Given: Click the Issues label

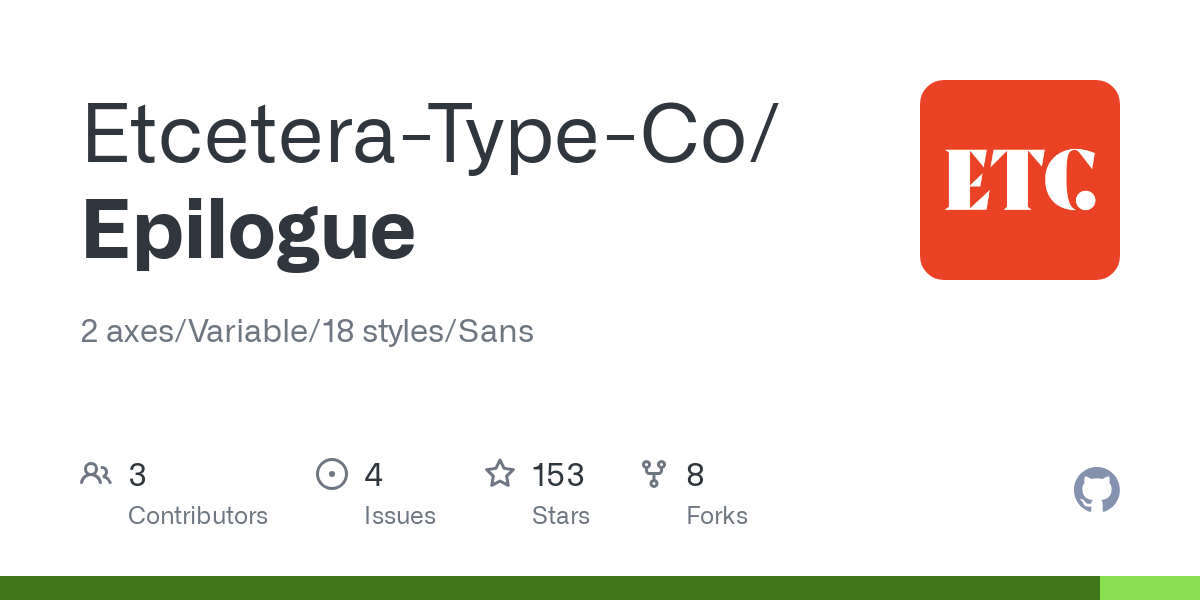Looking at the screenshot, I should [x=400, y=516].
